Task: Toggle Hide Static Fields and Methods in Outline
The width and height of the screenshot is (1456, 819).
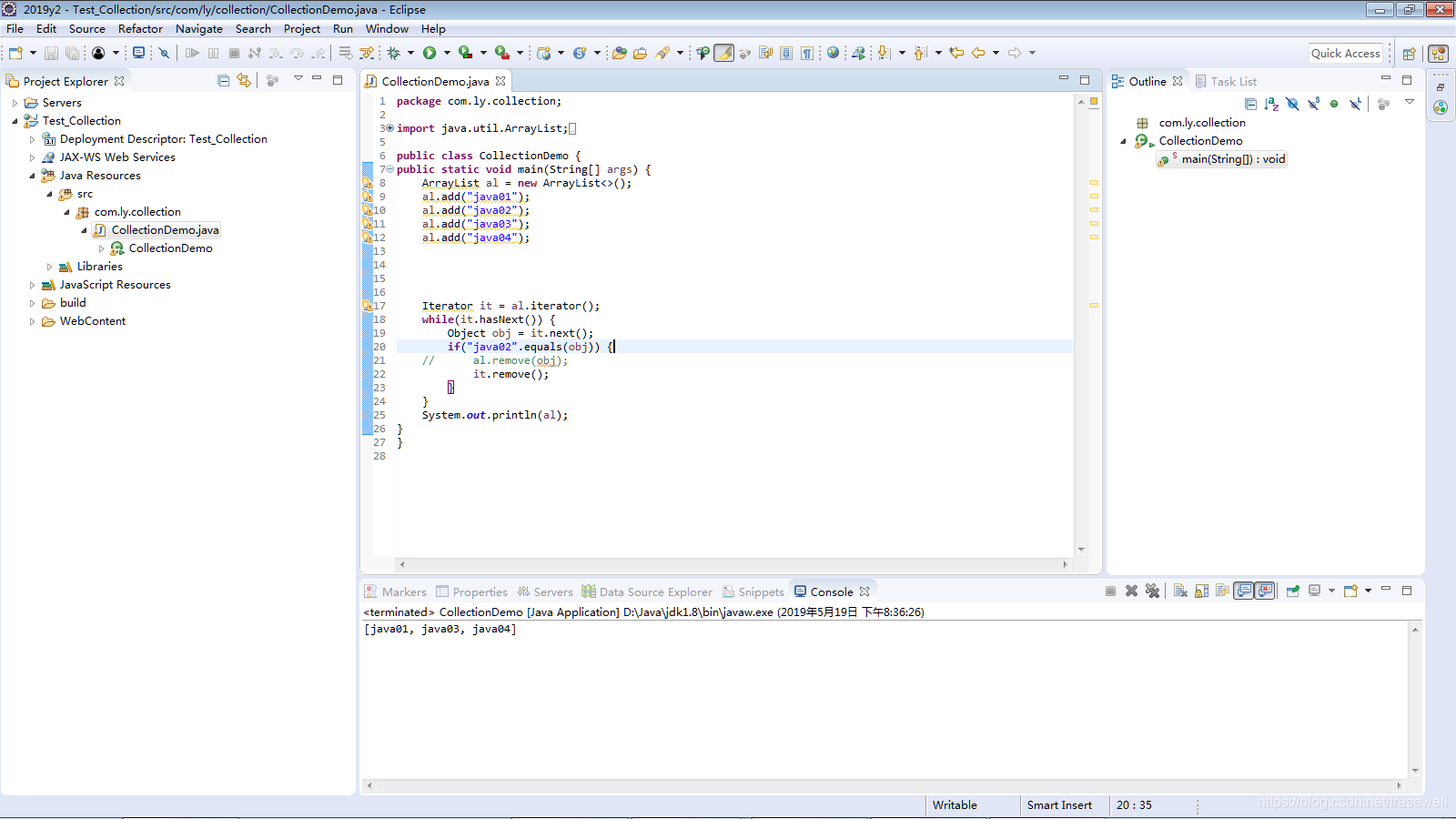Action: point(1313,104)
